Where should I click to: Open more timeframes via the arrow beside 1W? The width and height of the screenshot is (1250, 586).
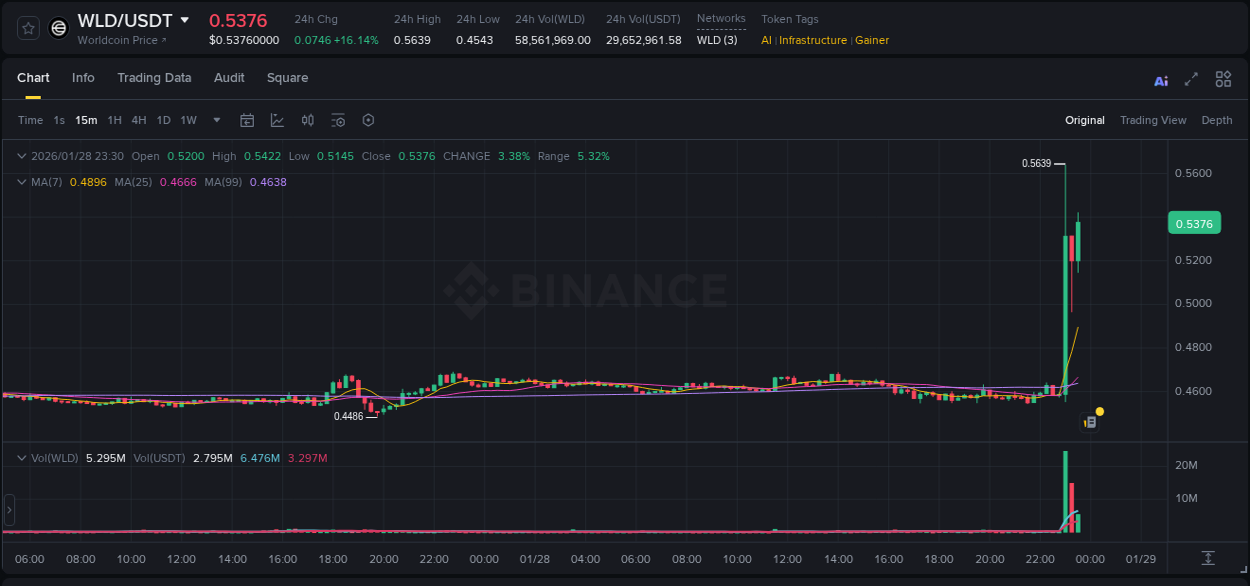pyautogui.click(x=215, y=120)
